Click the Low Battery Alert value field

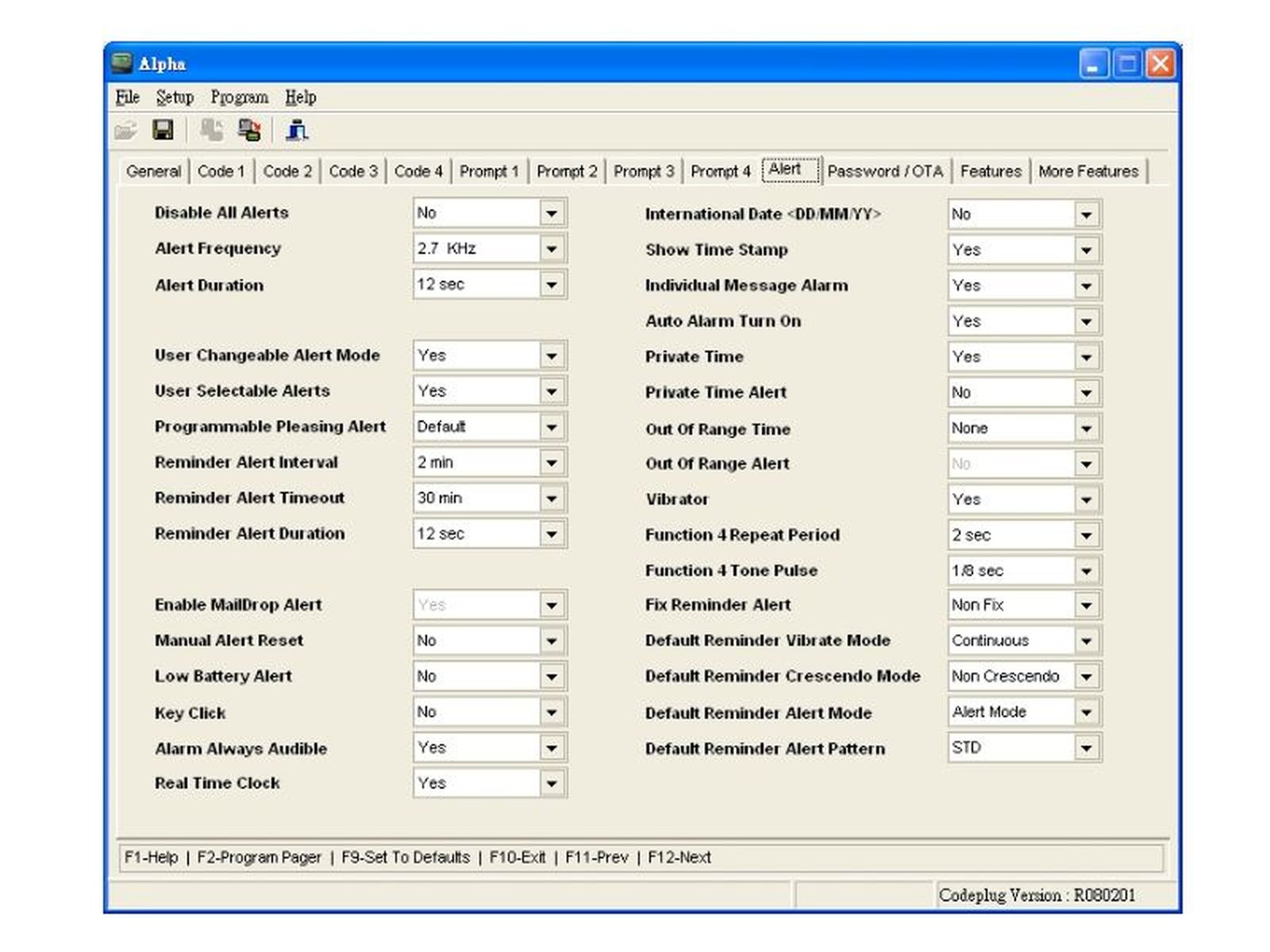pyautogui.click(x=476, y=677)
